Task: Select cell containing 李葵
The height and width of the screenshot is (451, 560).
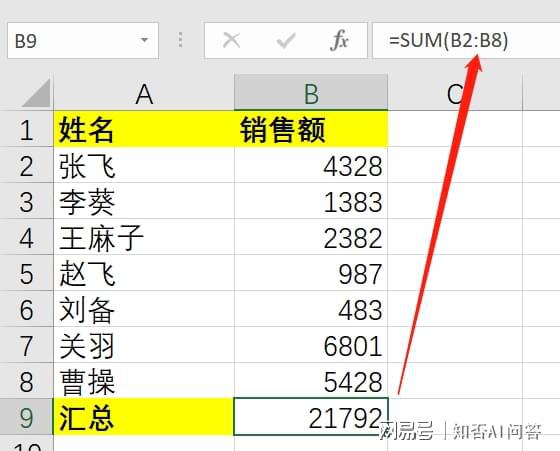Action: tap(144, 201)
